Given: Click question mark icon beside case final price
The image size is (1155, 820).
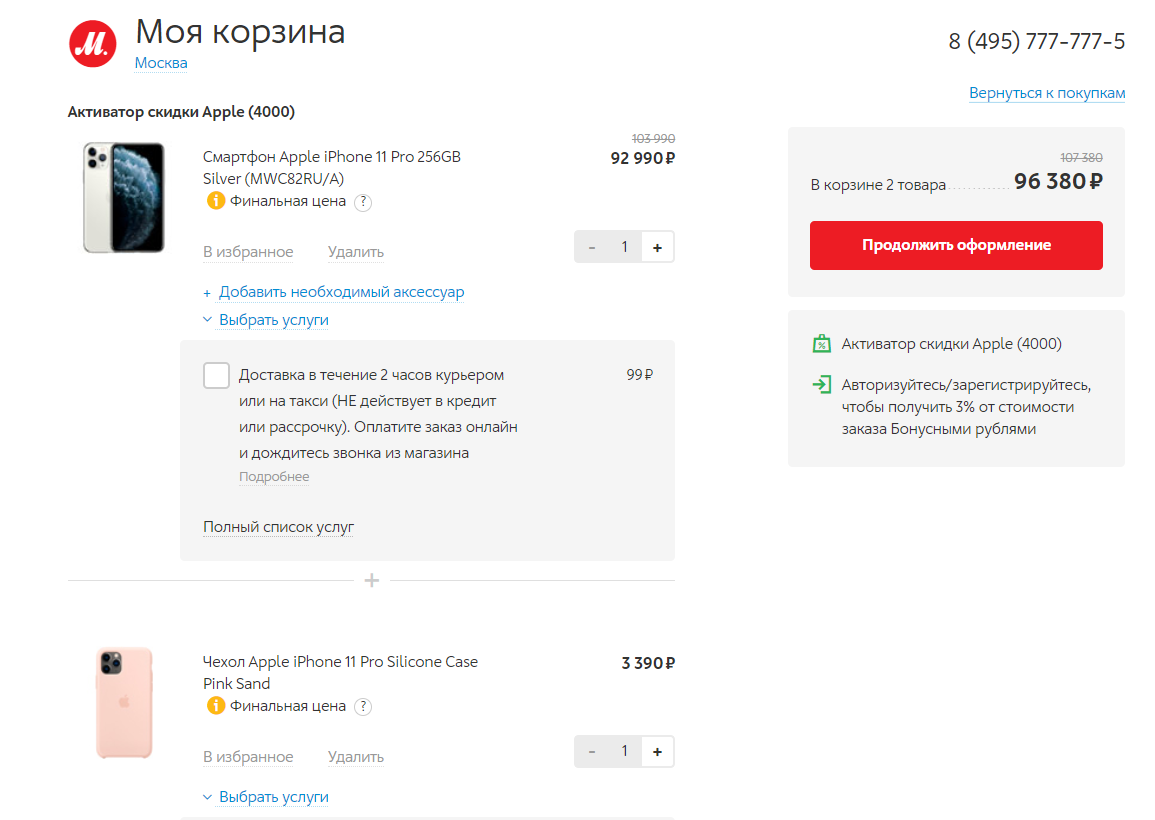Looking at the screenshot, I should 363,707.
